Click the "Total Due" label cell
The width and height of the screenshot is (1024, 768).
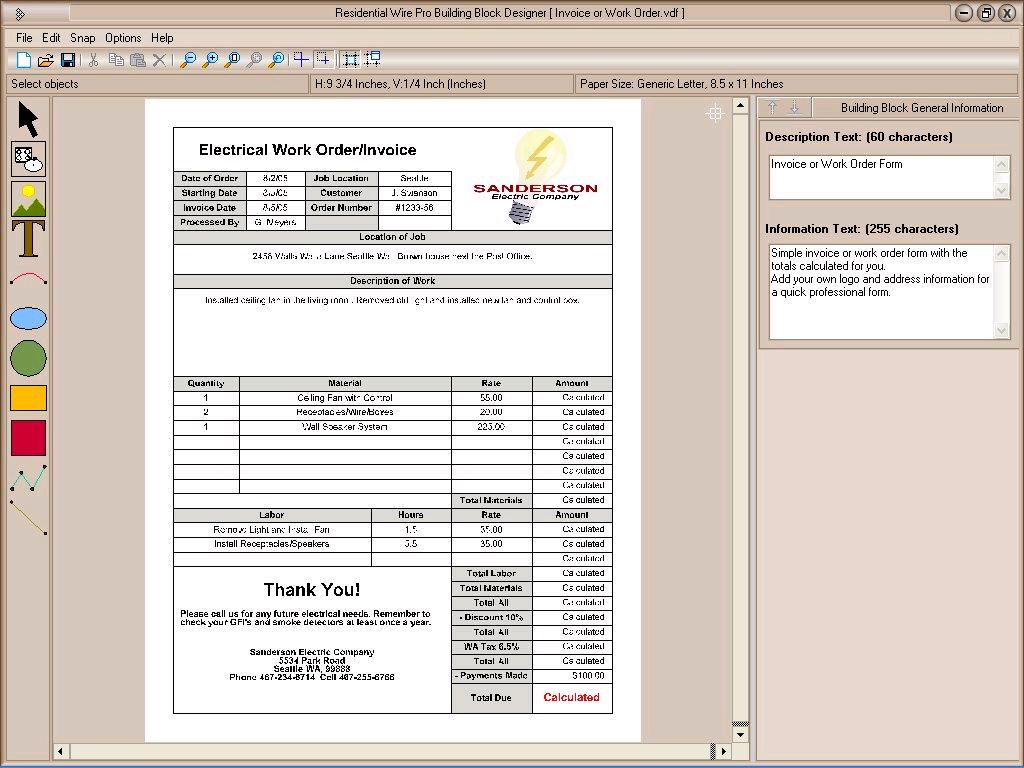point(491,698)
